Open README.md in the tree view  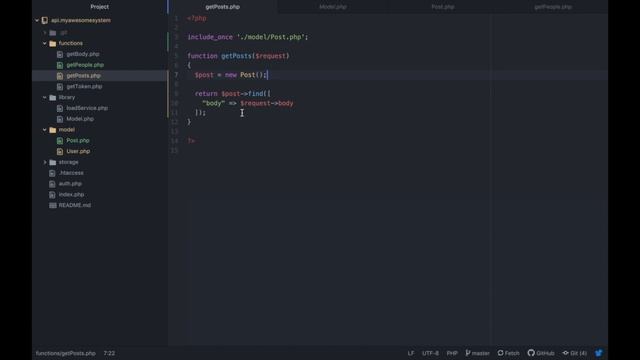[75, 205]
